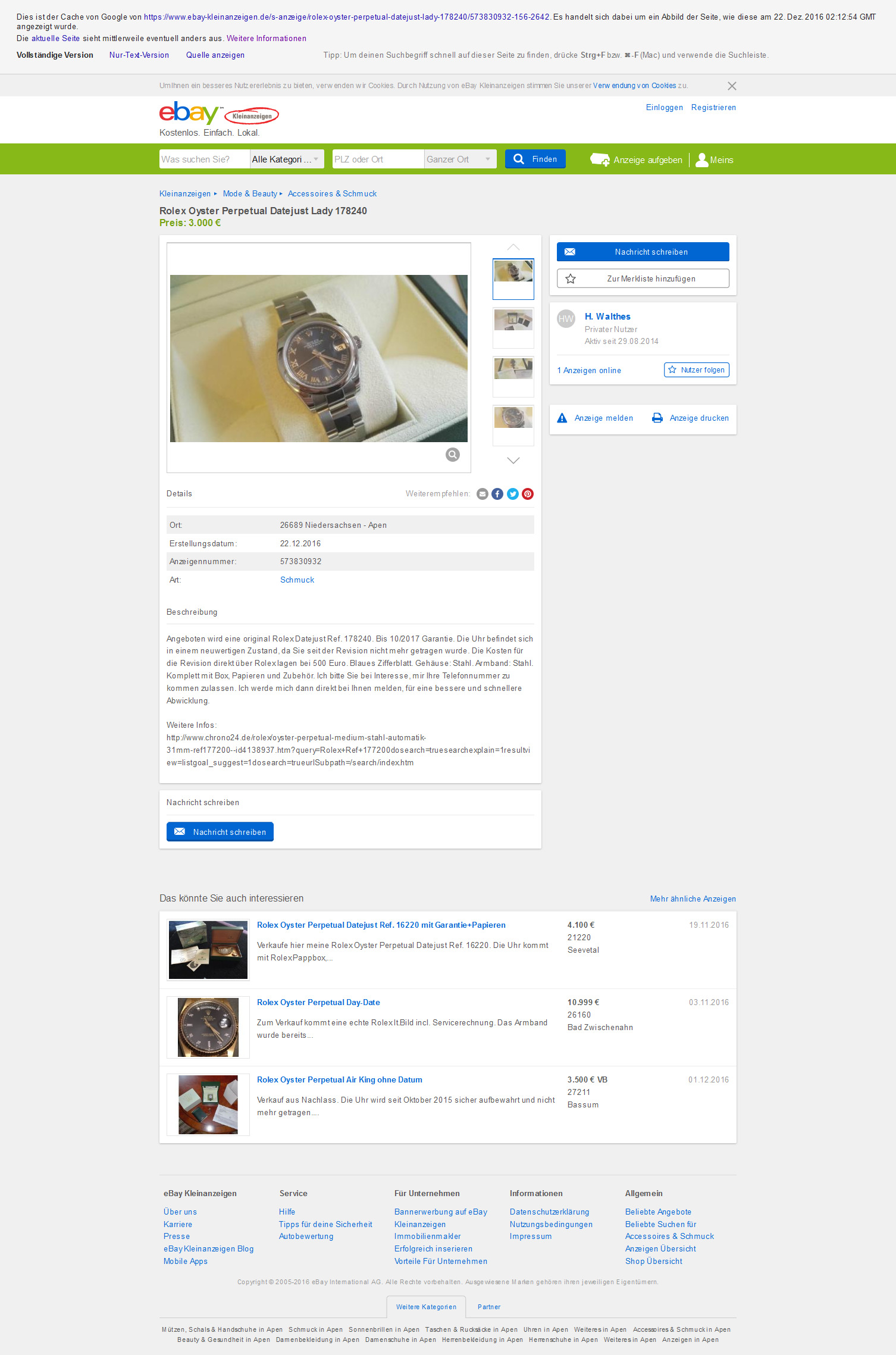Viewport: 896px width, 1355px height.
Task: Show the next thumbnails with the down chevron
Action: pyautogui.click(x=513, y=460)
